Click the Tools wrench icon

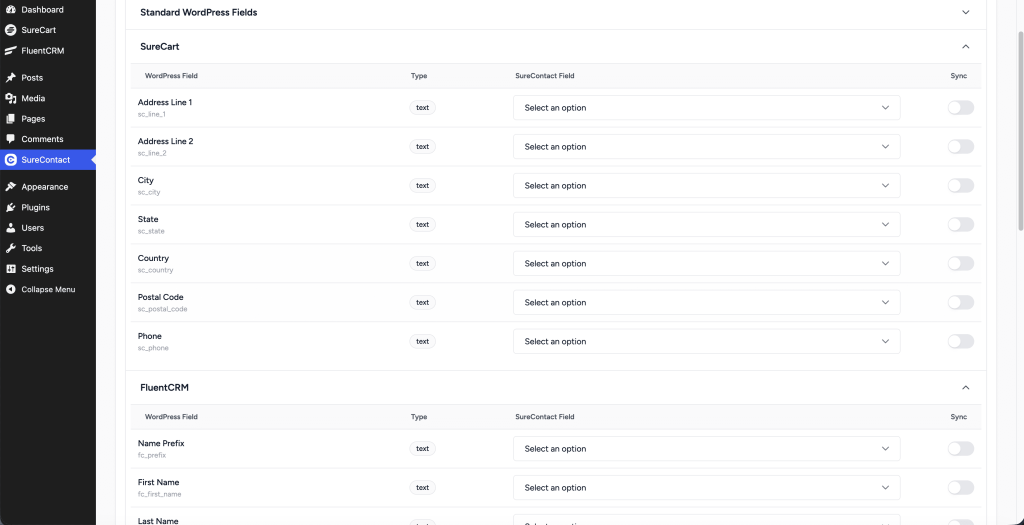(10, 248)
